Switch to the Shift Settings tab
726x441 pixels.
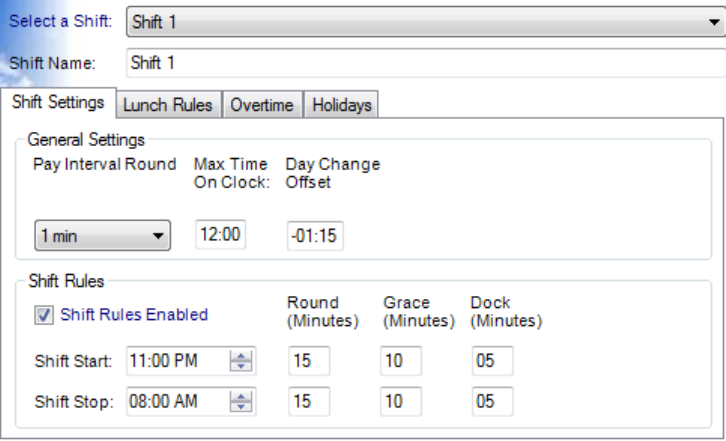[58, 104]
